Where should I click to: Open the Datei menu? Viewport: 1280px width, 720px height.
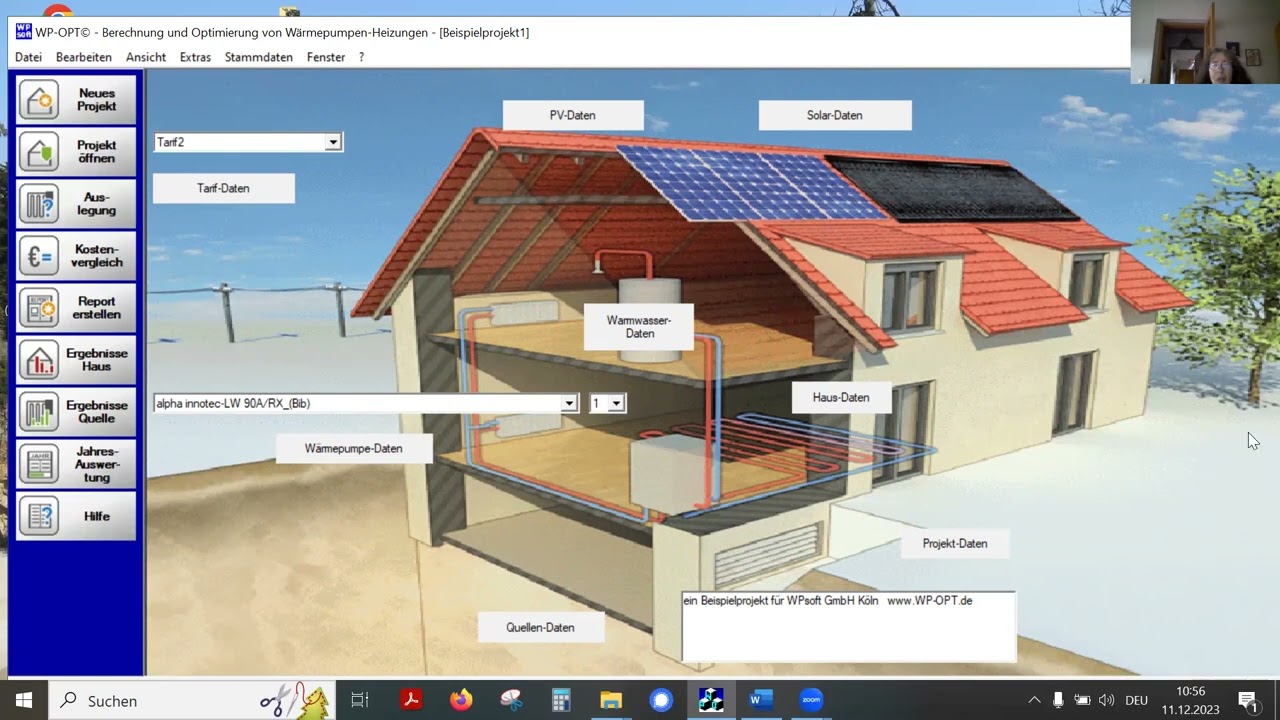(x=29, y=57)
